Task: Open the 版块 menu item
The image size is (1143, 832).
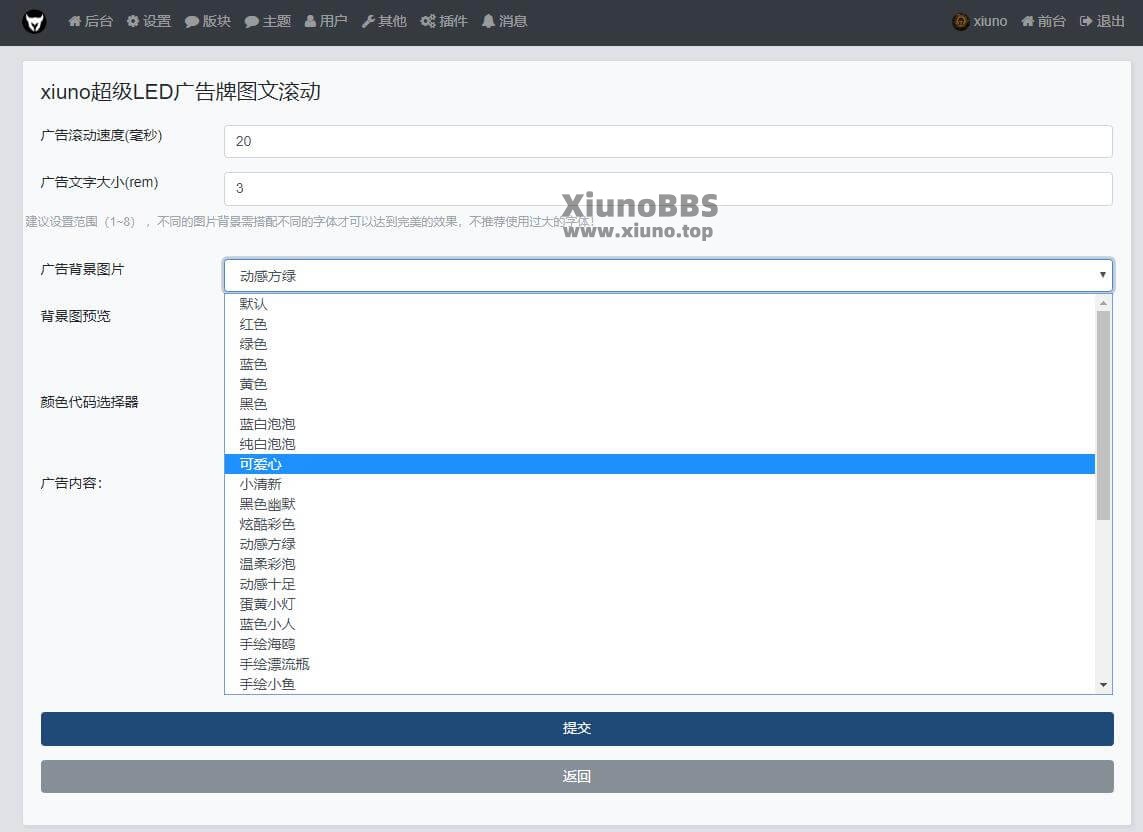Action: (x=208, y=21)
